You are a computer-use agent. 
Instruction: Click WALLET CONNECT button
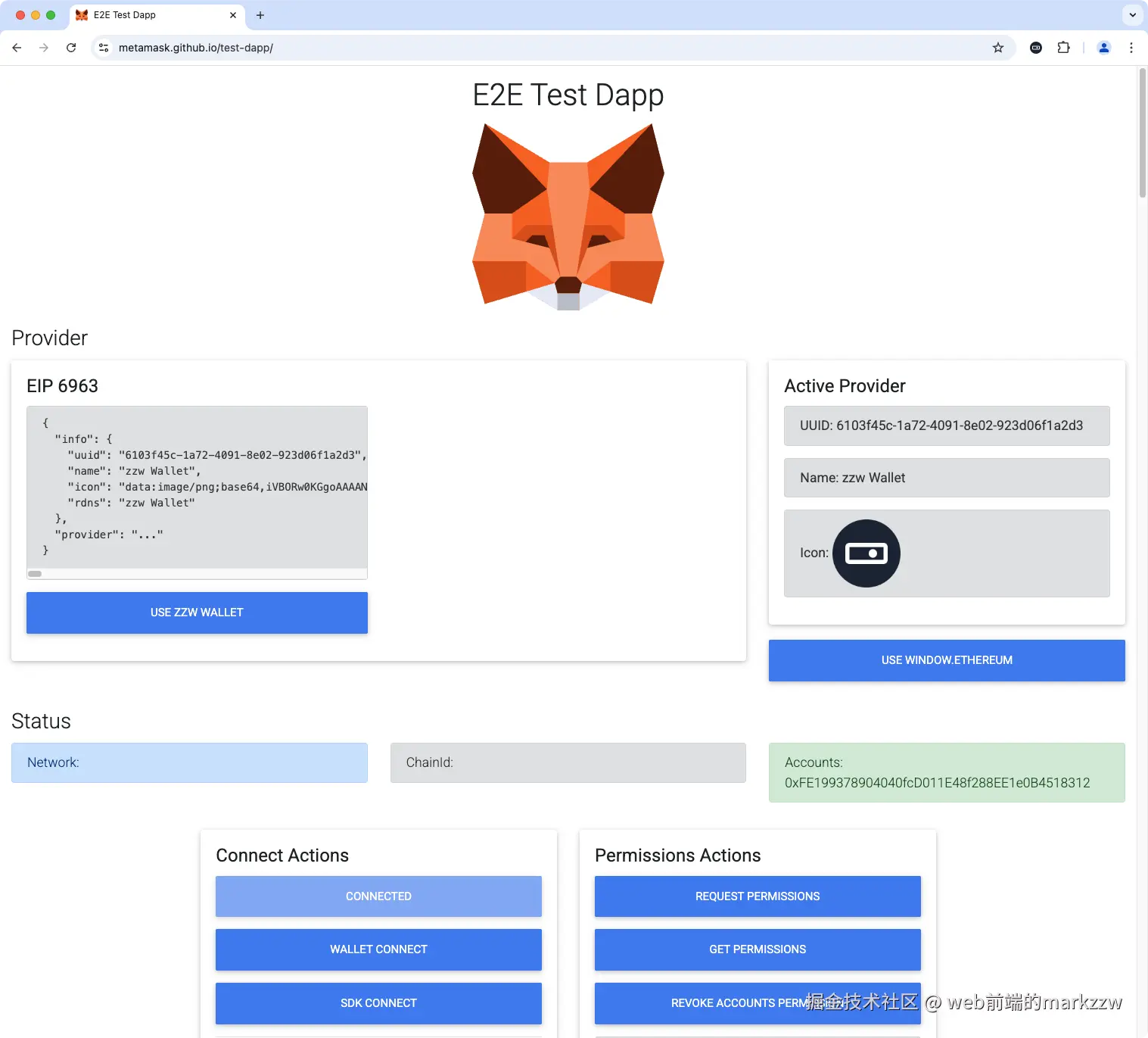378,949
